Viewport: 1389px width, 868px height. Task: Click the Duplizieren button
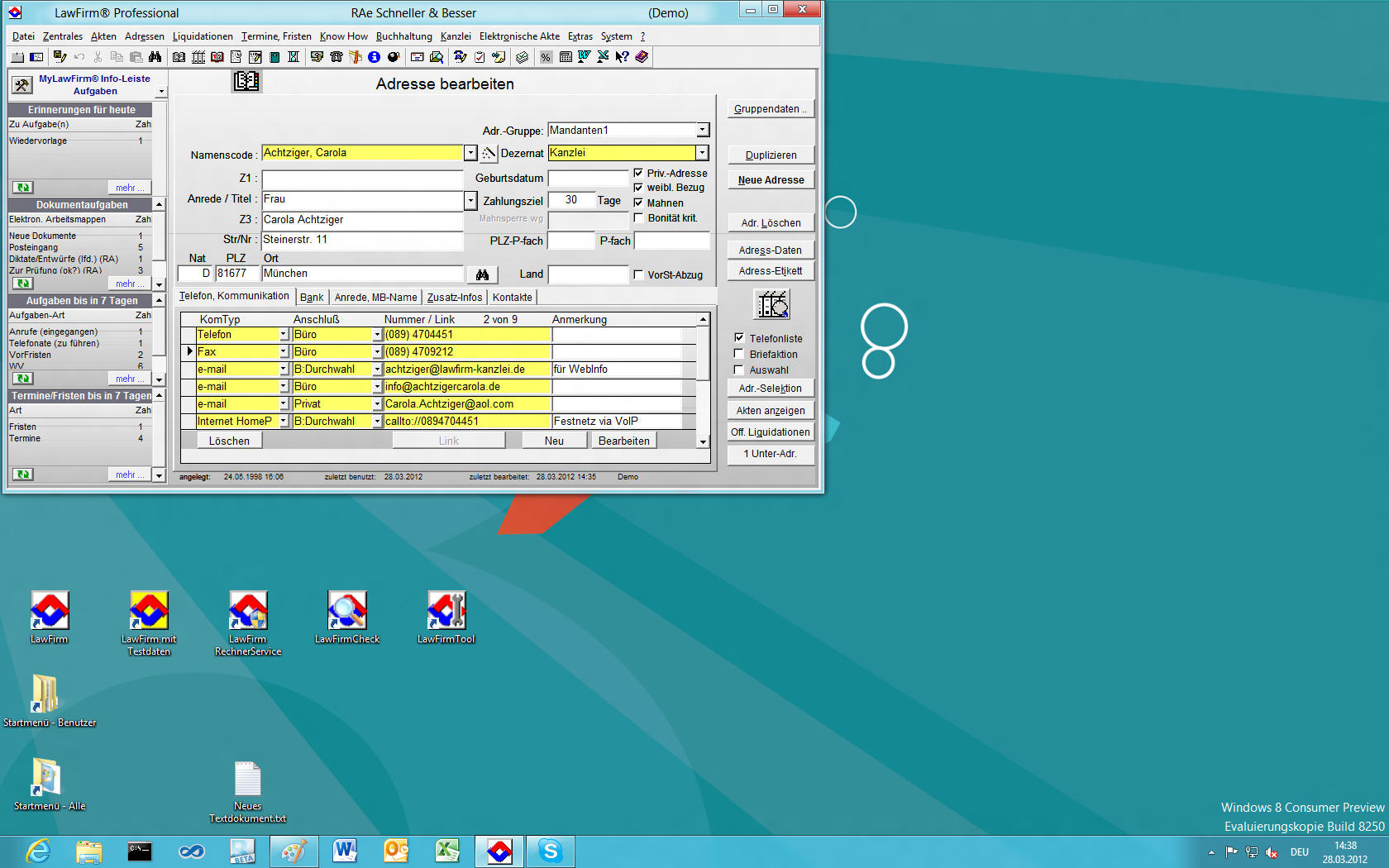click(771, 155)
